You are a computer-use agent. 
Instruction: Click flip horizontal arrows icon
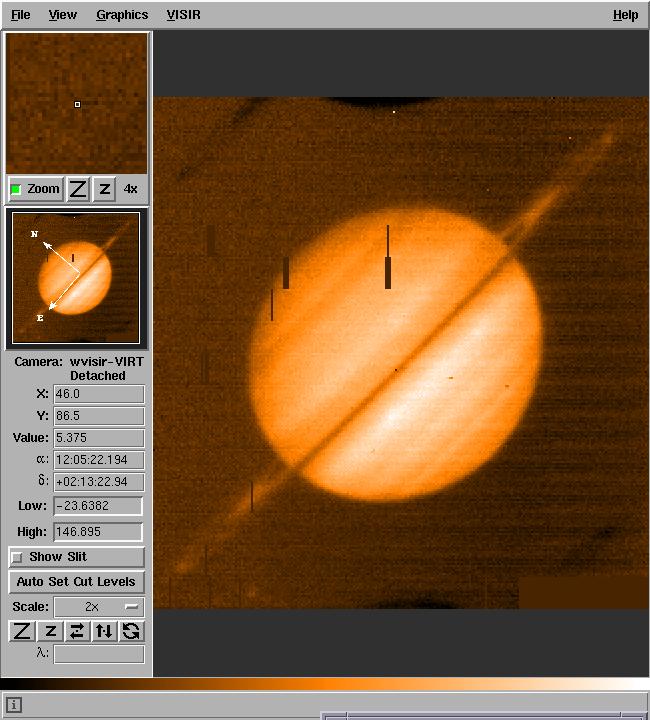pyautogui.click(x=77, y=631)
